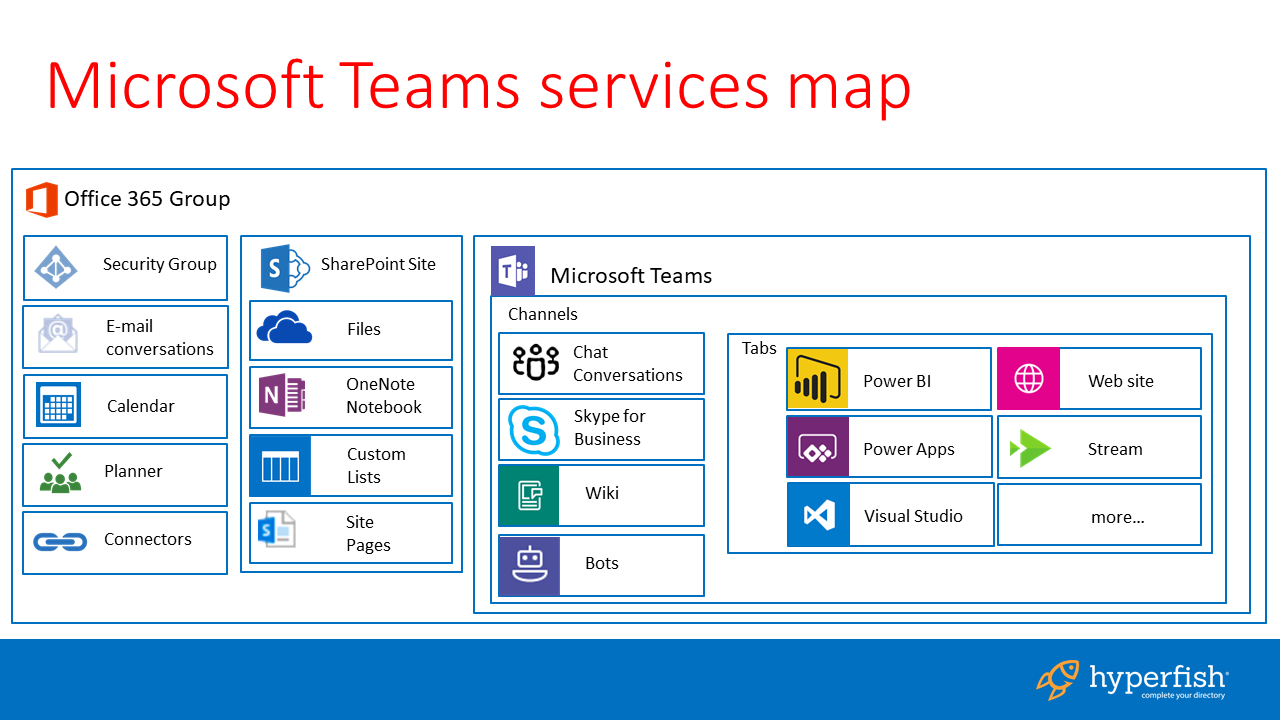Click the hyperfish logo fish icon
Screen dimensions: 1280x720
click(1058, 678)
